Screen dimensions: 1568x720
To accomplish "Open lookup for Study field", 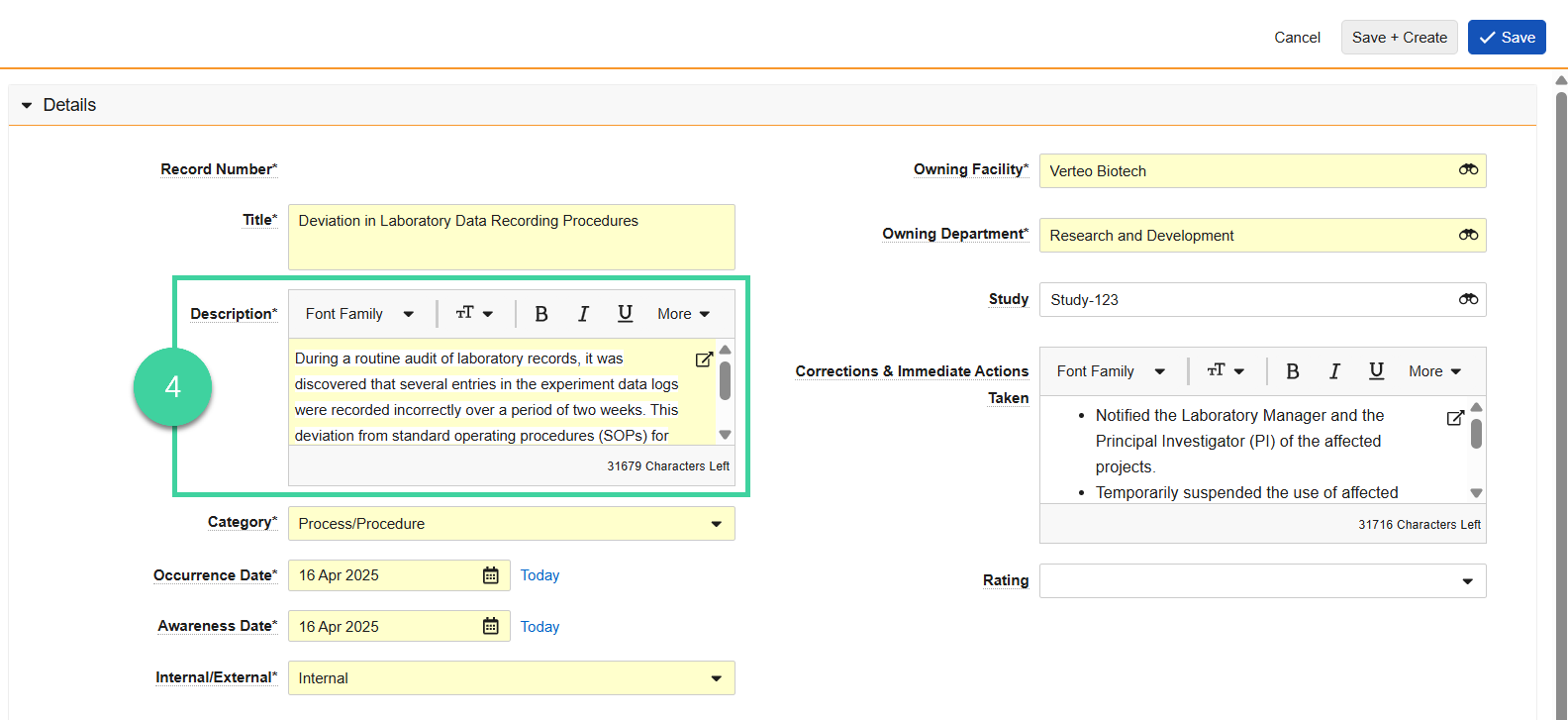I will [1468, 299].
